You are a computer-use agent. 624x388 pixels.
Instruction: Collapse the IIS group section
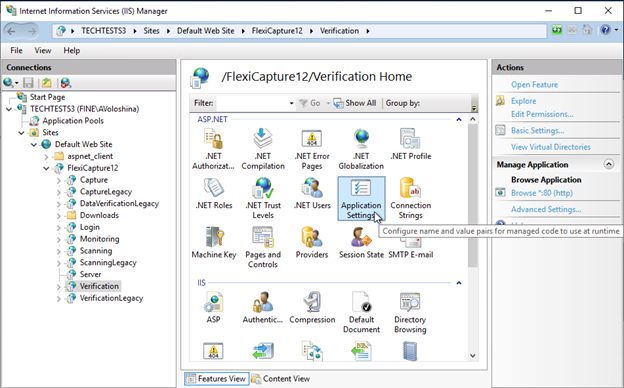pos(459,283)
